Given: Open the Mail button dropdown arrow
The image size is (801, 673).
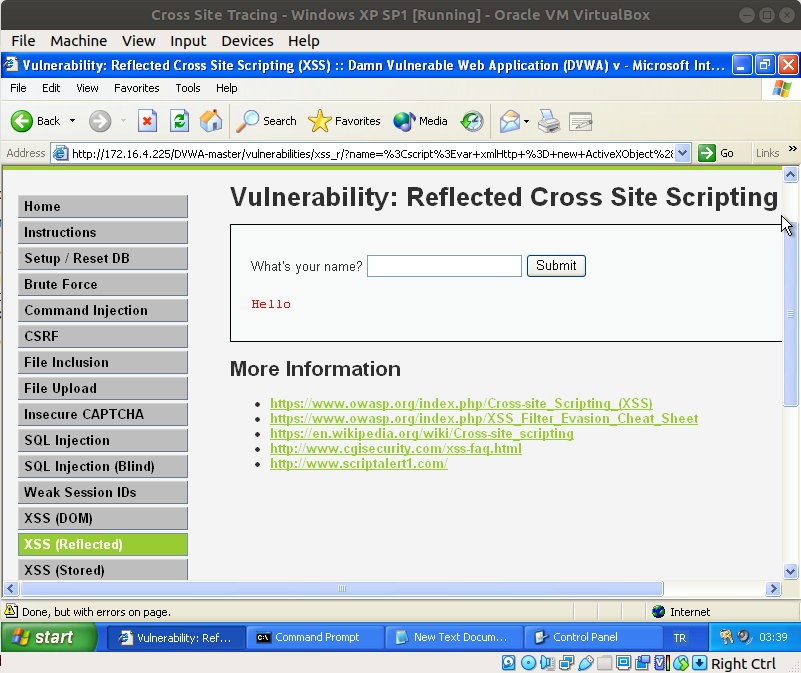Looking at the screenshot, I should tap(526, 122).
